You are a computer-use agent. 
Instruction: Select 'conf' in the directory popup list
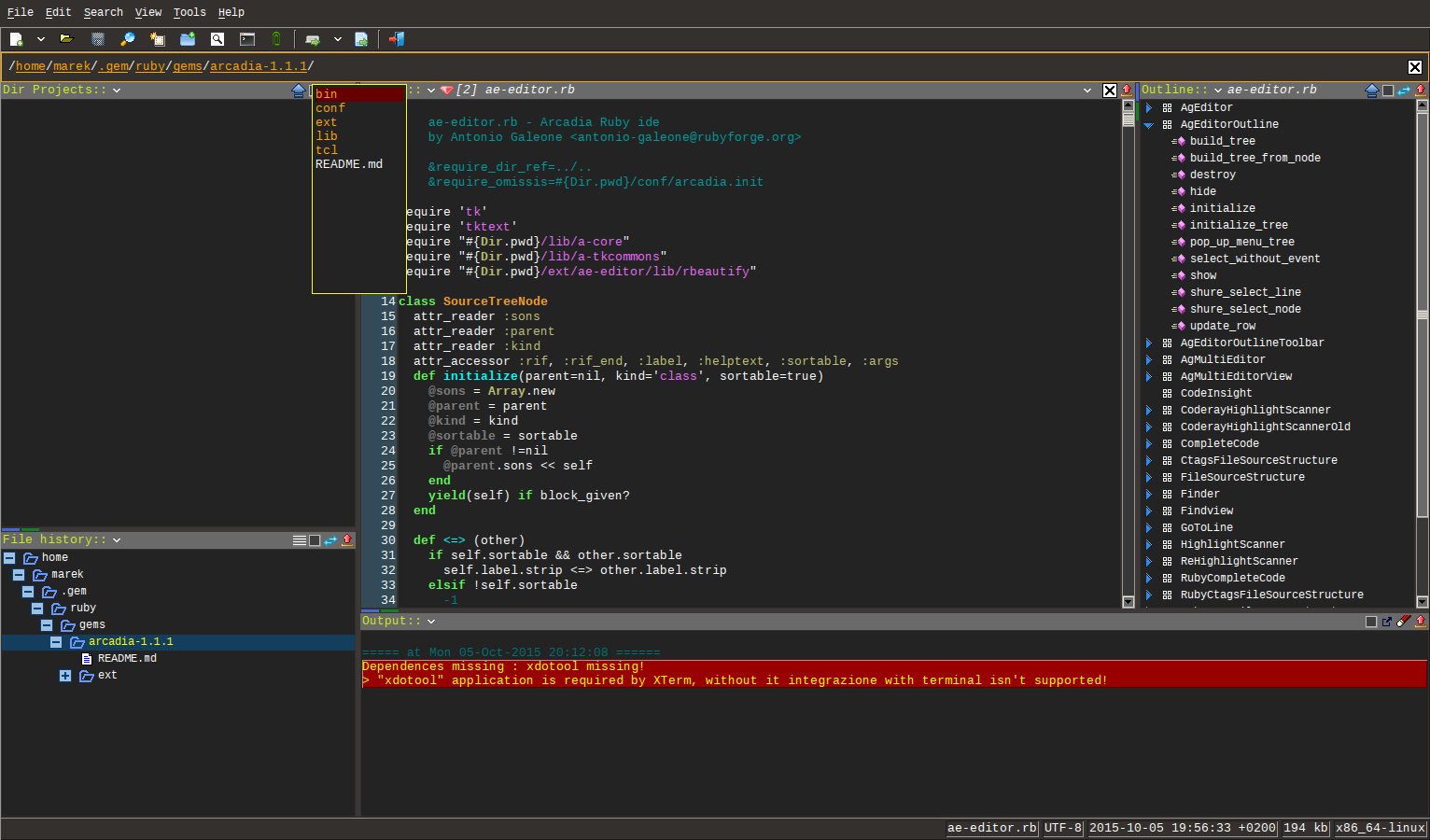pyautogui.click(x=330, y=108)
